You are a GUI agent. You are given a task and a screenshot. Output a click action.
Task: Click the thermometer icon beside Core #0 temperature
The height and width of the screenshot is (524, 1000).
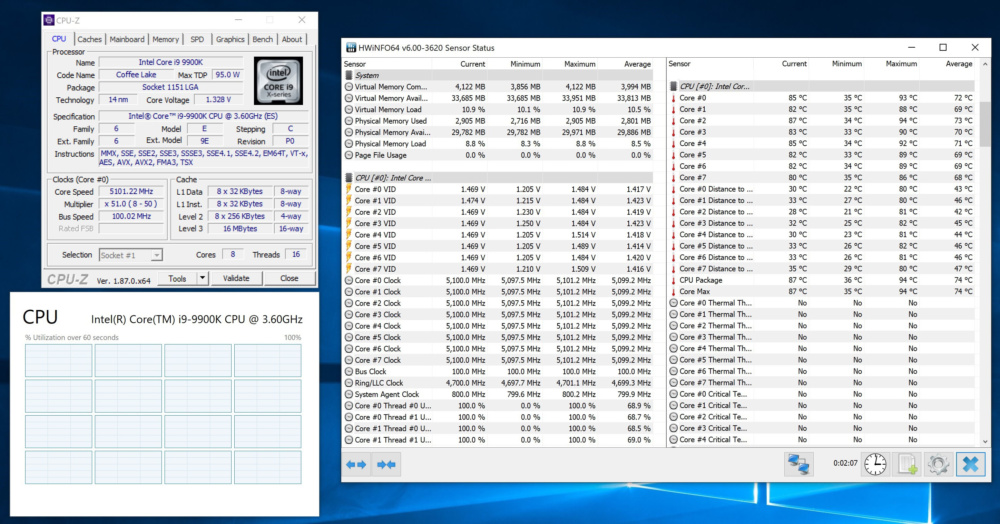click(673, 98)
